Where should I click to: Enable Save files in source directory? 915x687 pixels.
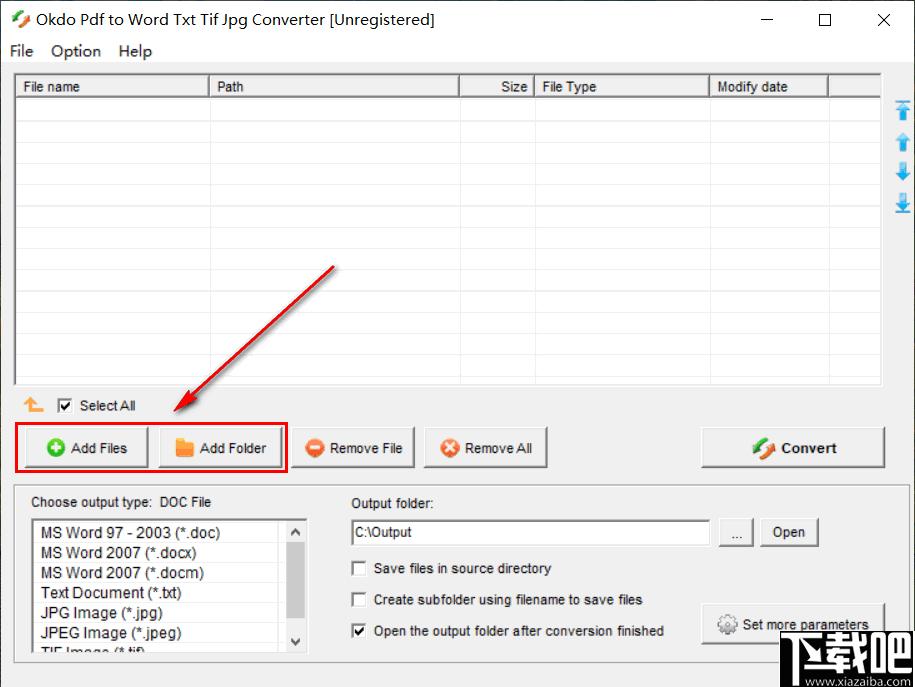359,568
